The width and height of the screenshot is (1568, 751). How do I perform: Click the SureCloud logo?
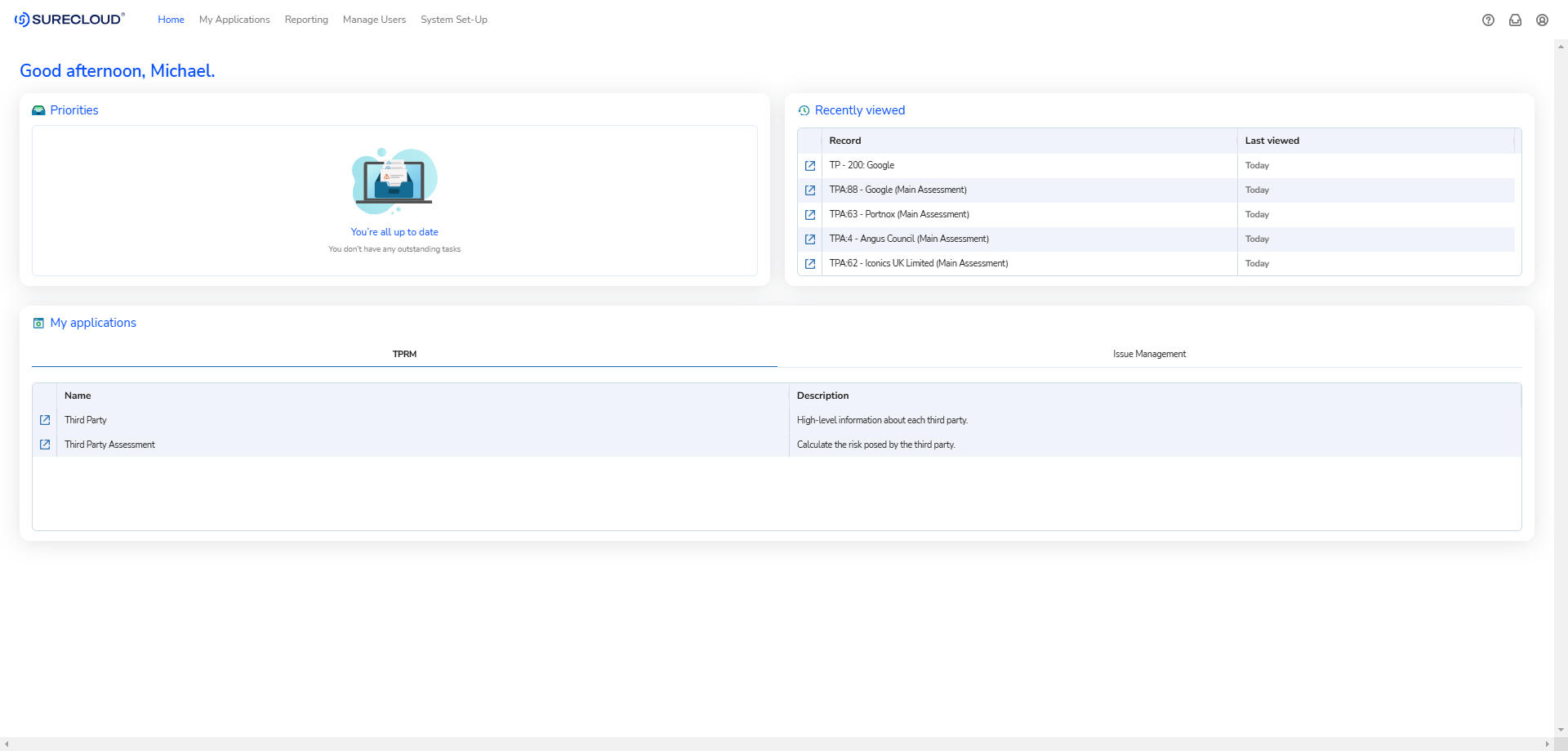point(70,20)
